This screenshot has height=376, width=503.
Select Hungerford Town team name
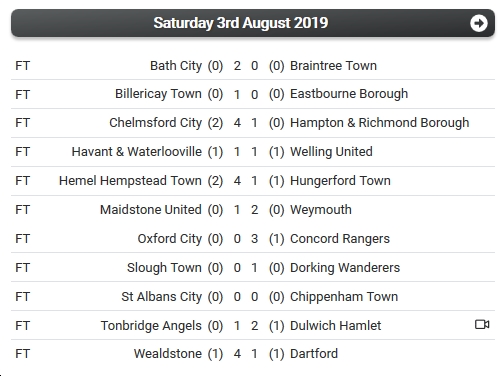(340, 181)
